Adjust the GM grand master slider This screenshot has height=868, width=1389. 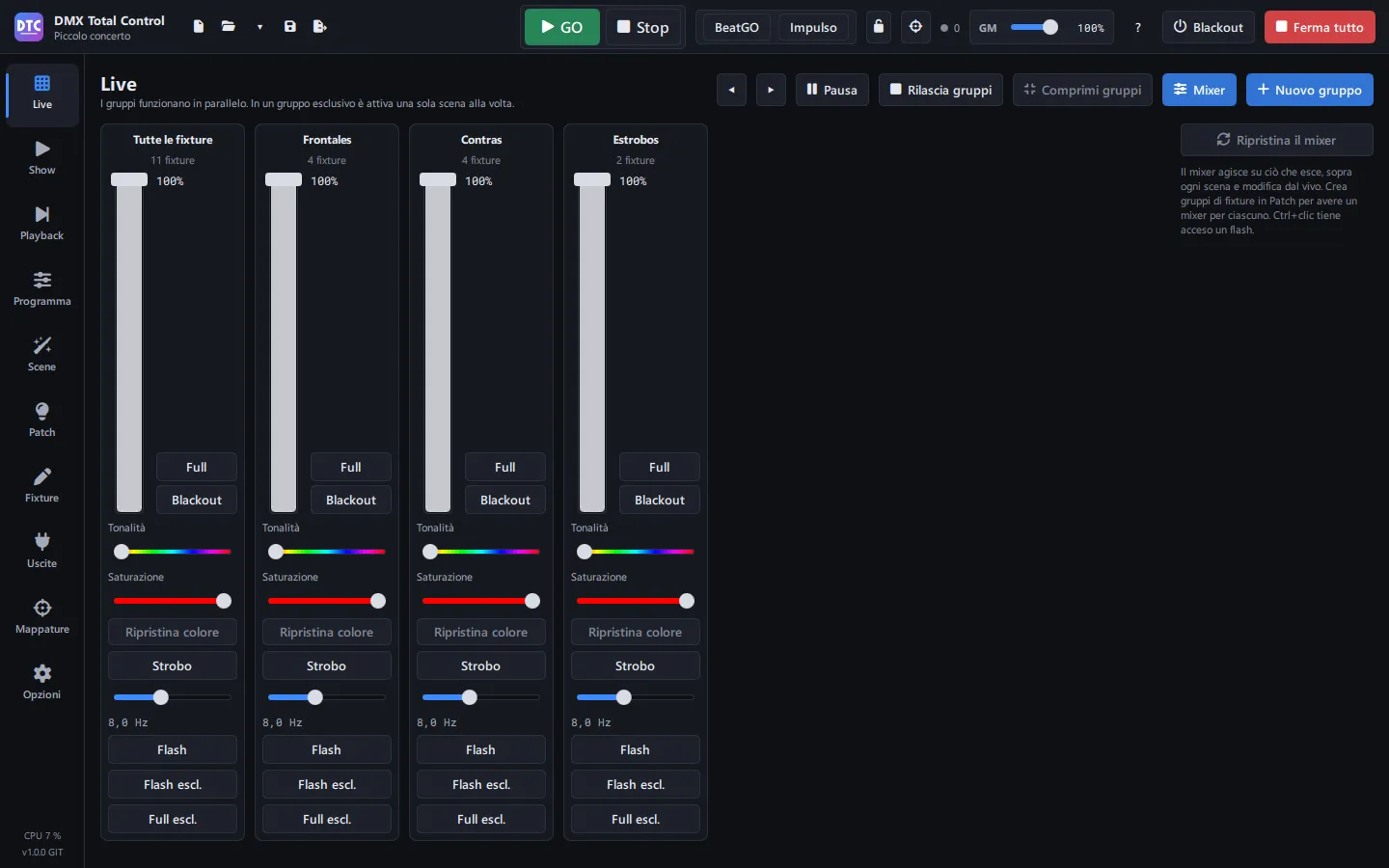click(x=1034, y=28)
